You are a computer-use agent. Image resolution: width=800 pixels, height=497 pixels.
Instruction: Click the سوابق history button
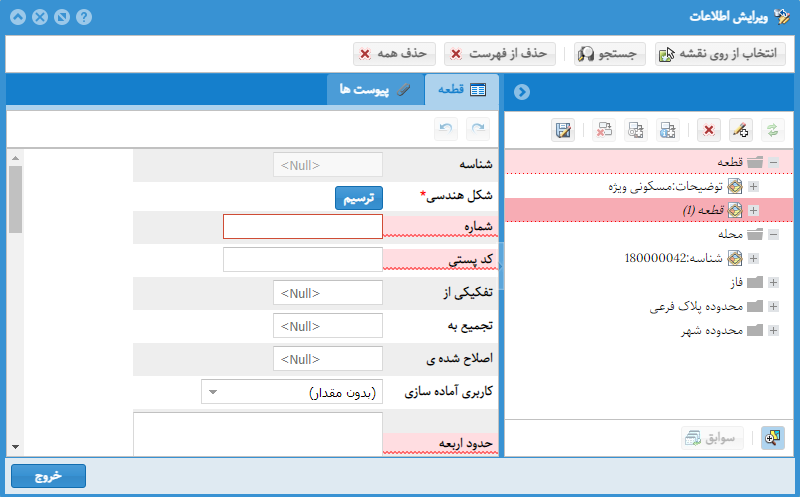712,438
